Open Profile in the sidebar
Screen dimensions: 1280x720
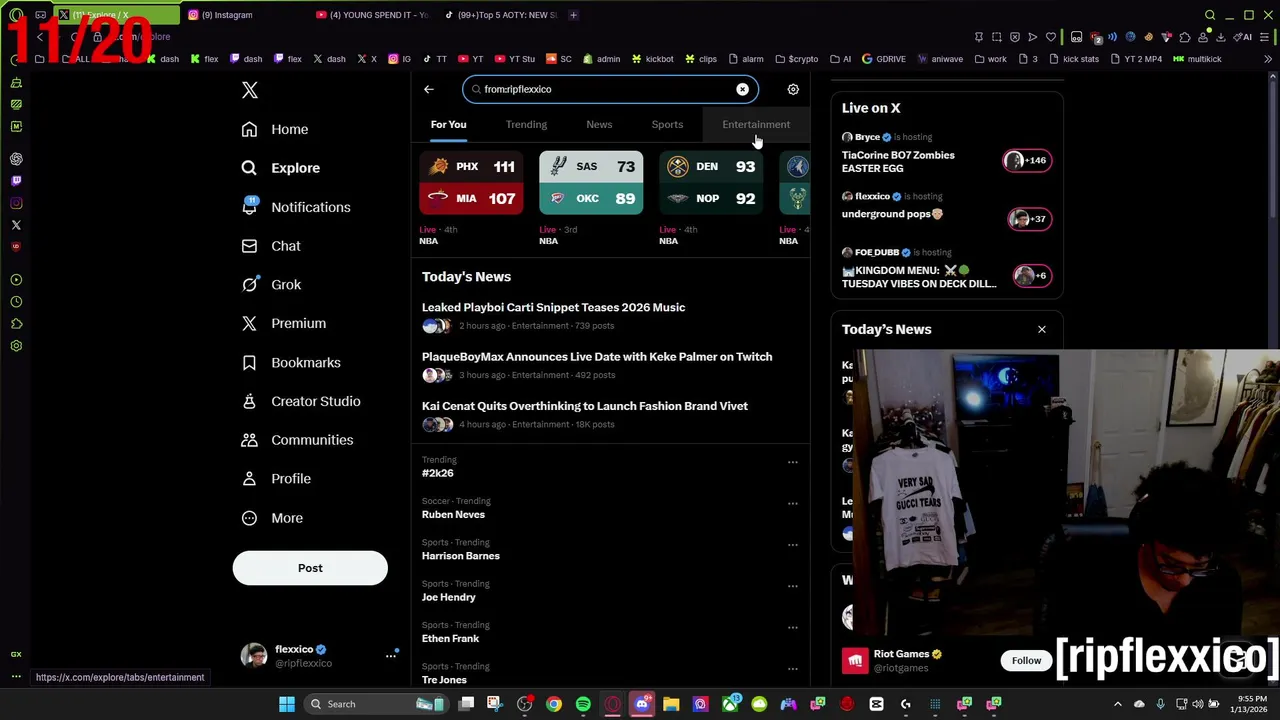point(276,479)
